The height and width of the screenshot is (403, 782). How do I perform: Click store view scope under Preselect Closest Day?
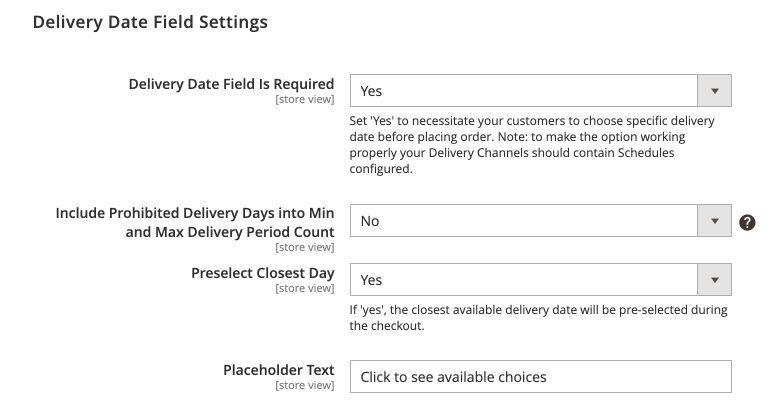pos(305,289)
